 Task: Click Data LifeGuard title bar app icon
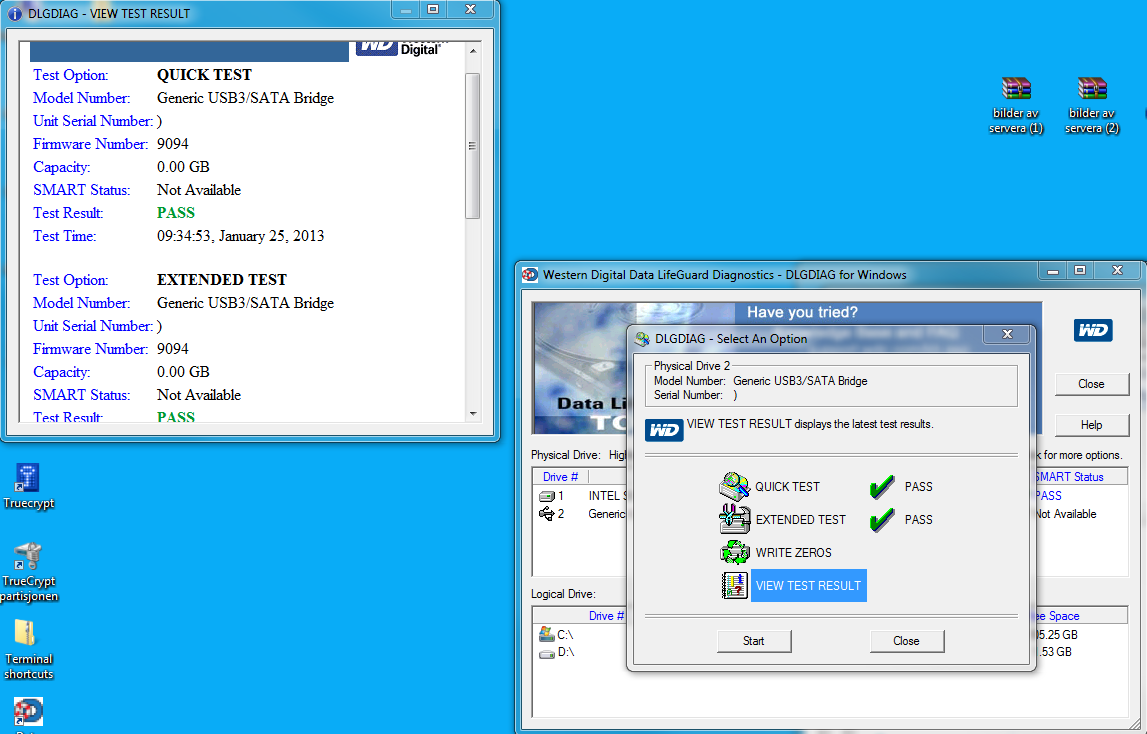pos(530,275)
